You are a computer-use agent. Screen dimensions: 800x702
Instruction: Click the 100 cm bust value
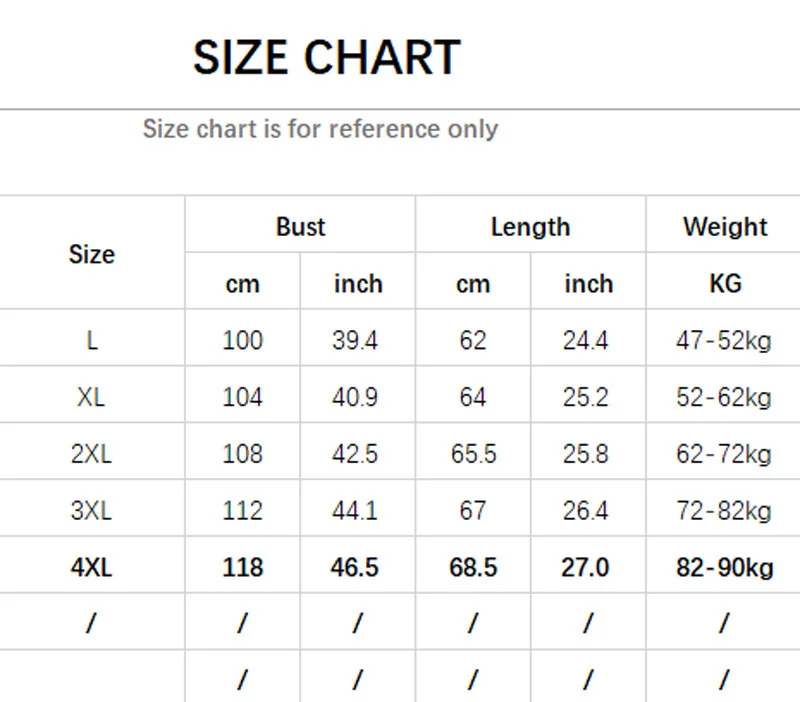tap(242, 341)
